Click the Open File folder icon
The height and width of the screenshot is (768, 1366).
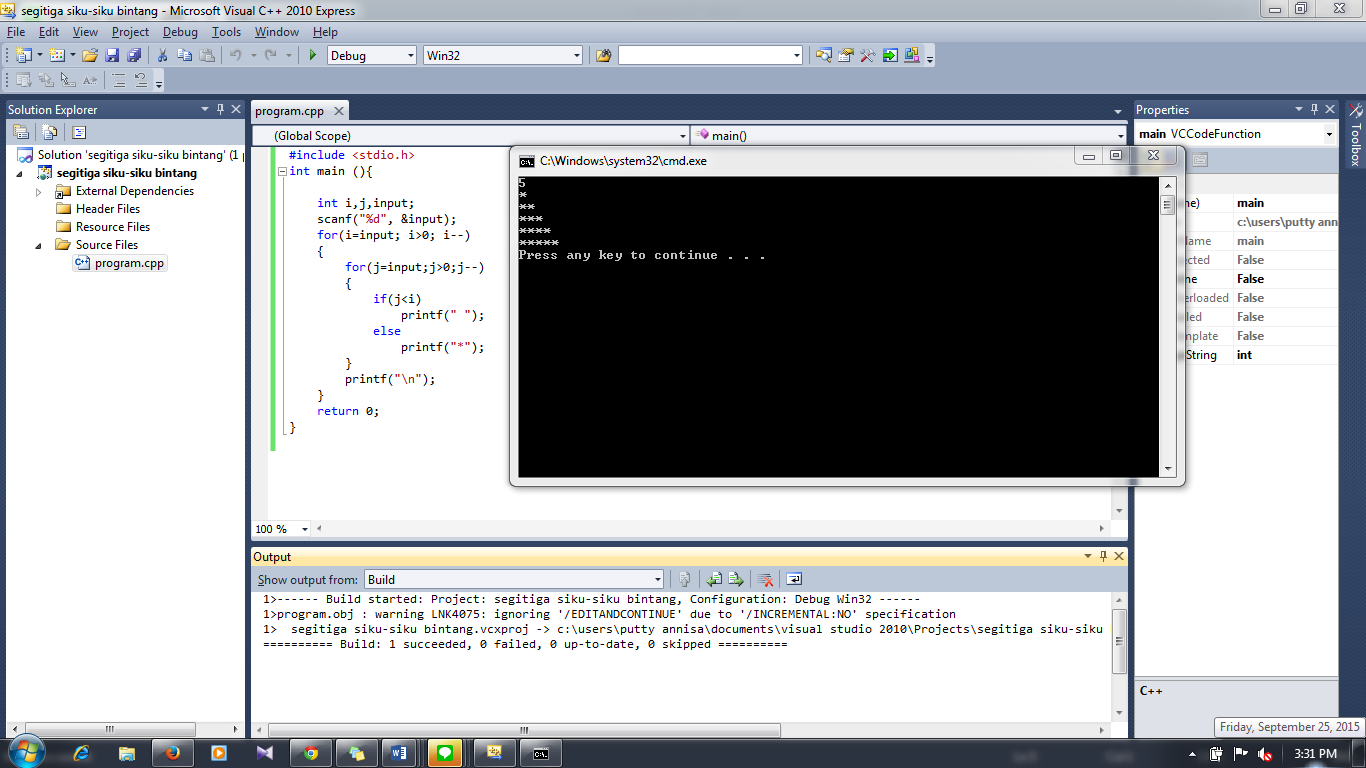[90, 56]
